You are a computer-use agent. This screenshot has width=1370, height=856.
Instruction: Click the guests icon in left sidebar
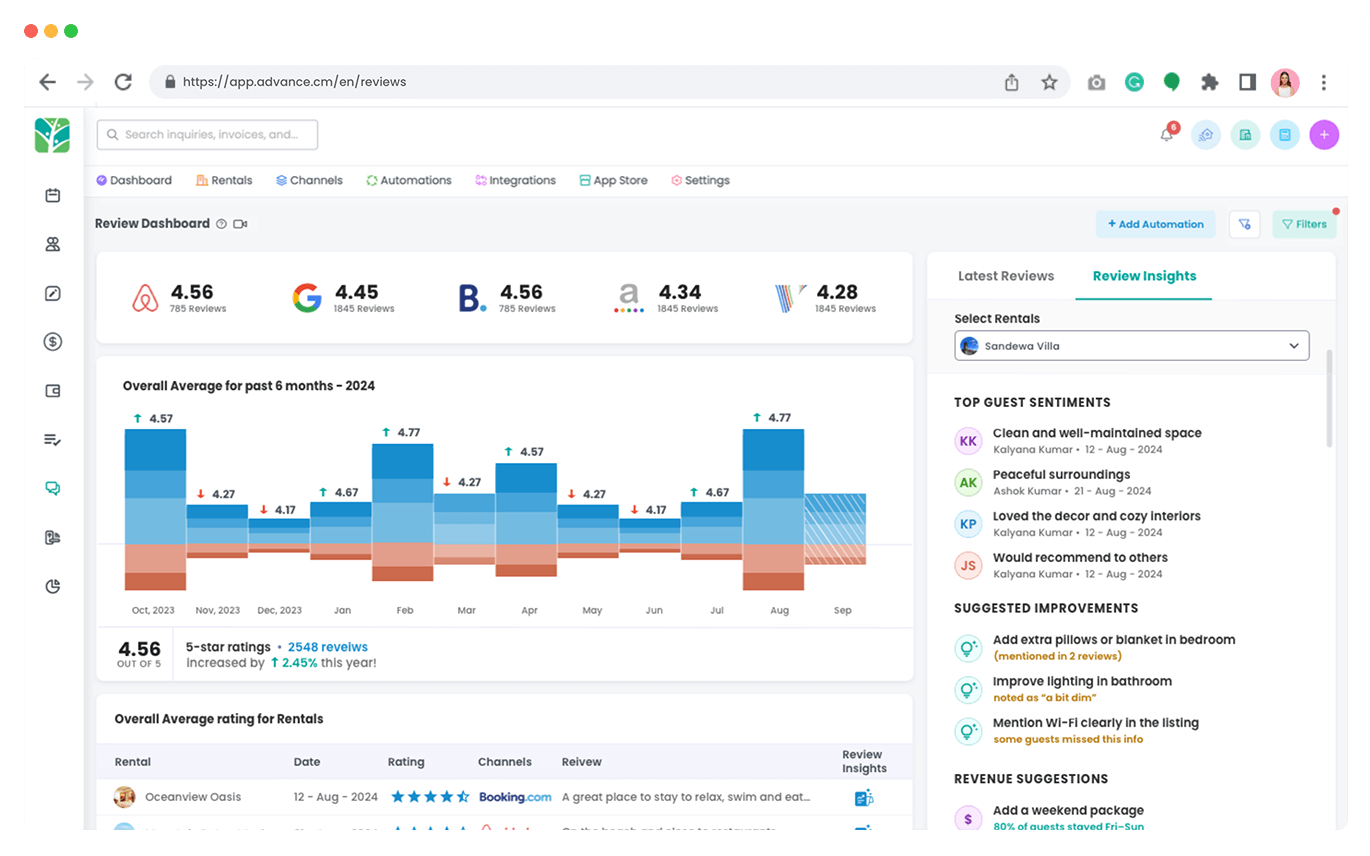(53, 245)
